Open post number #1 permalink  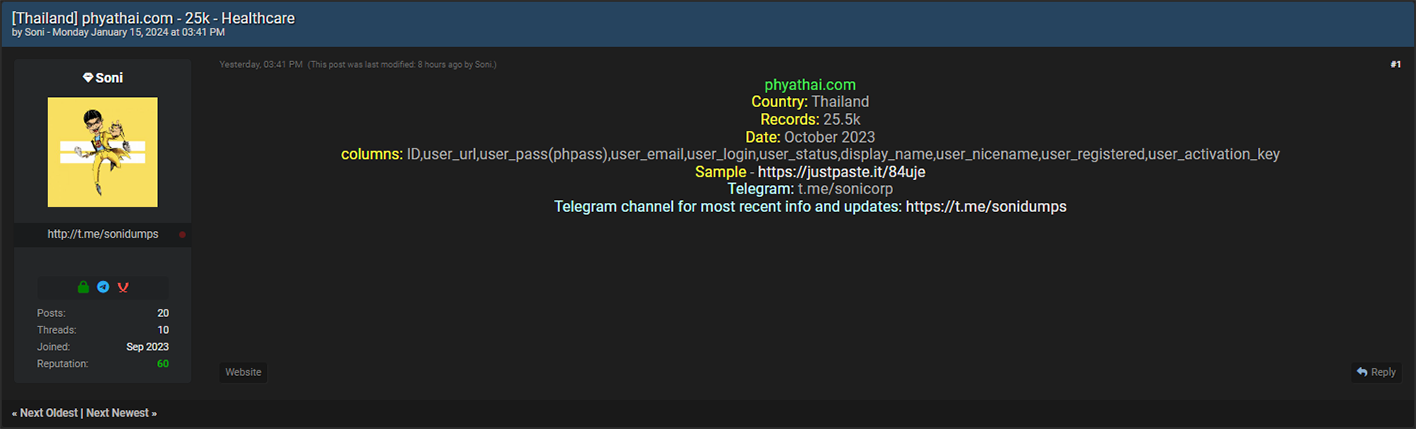point(1395,65)
